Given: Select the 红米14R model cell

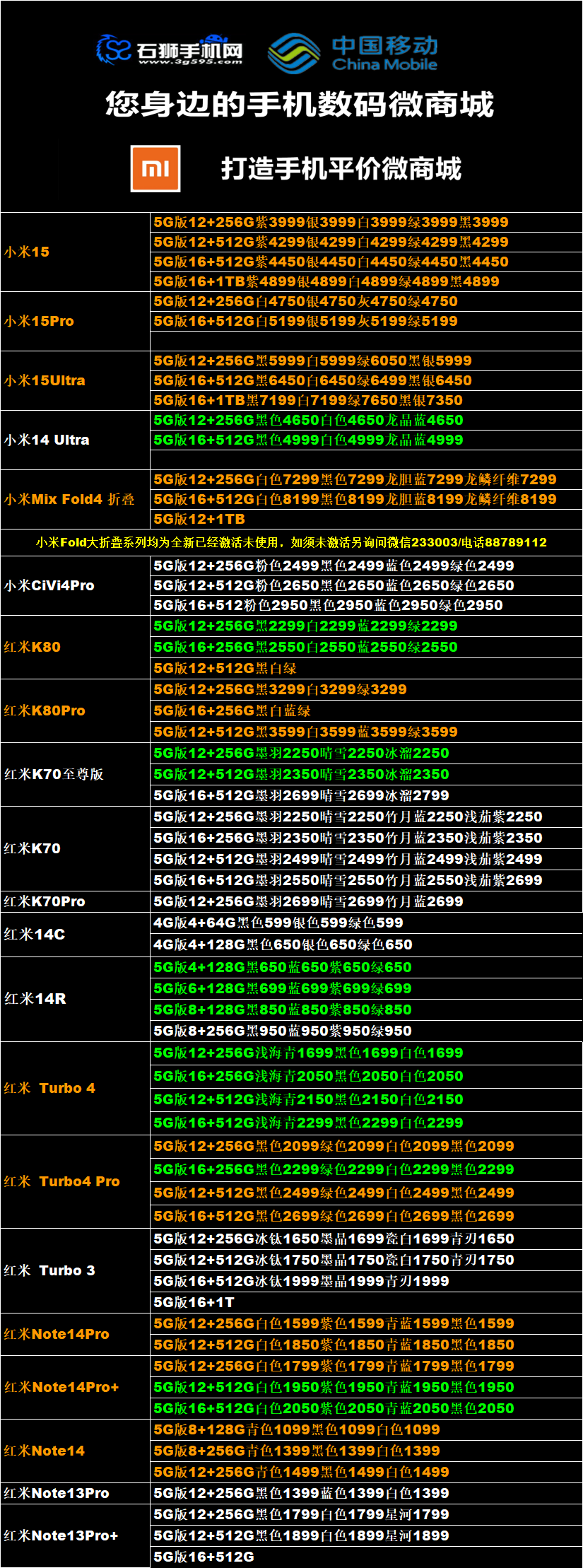Looking at the screenshot, I should (x=75, y=999).
